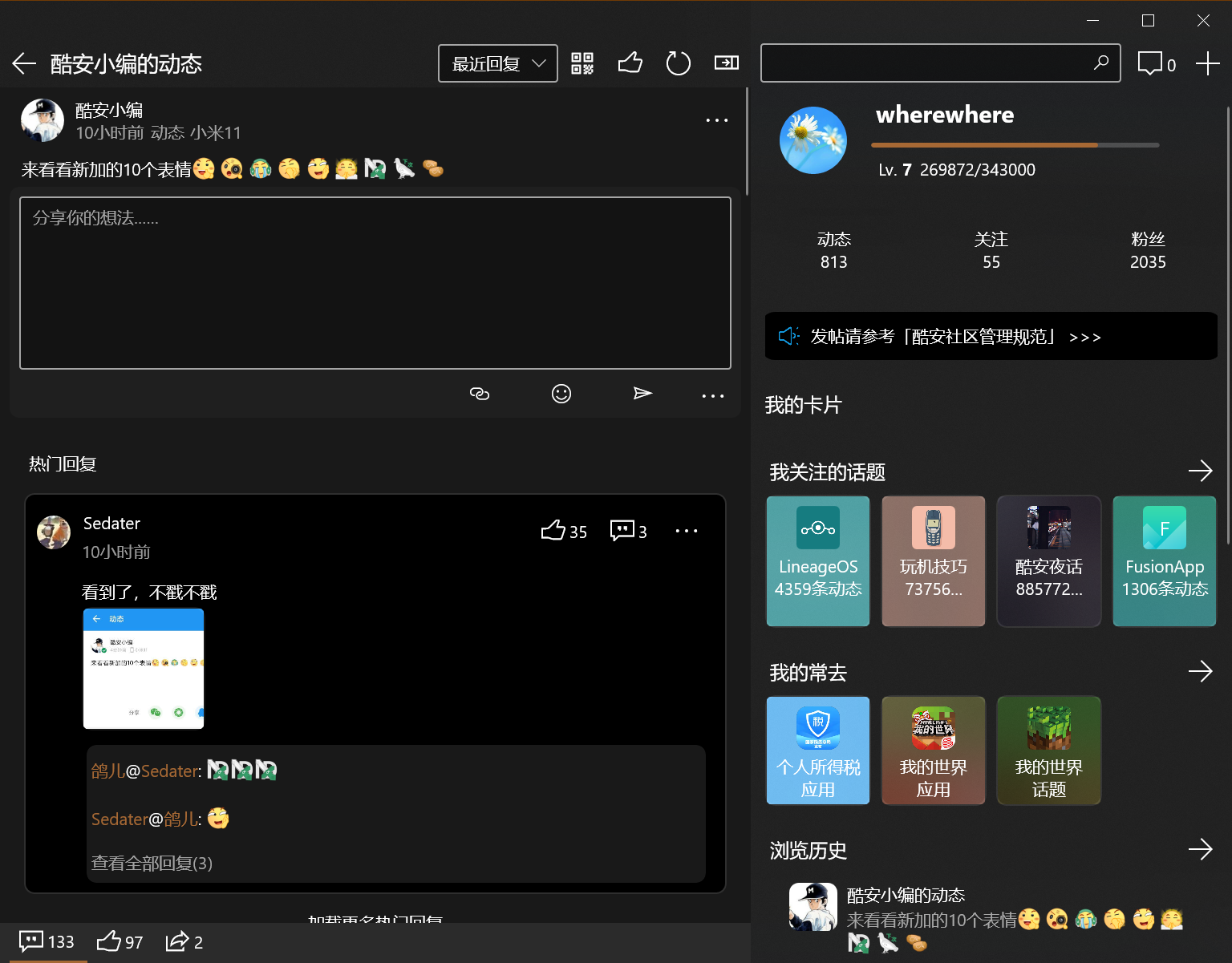View 关注 55 following count
Viewport: 1232px width, 963px height.
tap(991, 250)
